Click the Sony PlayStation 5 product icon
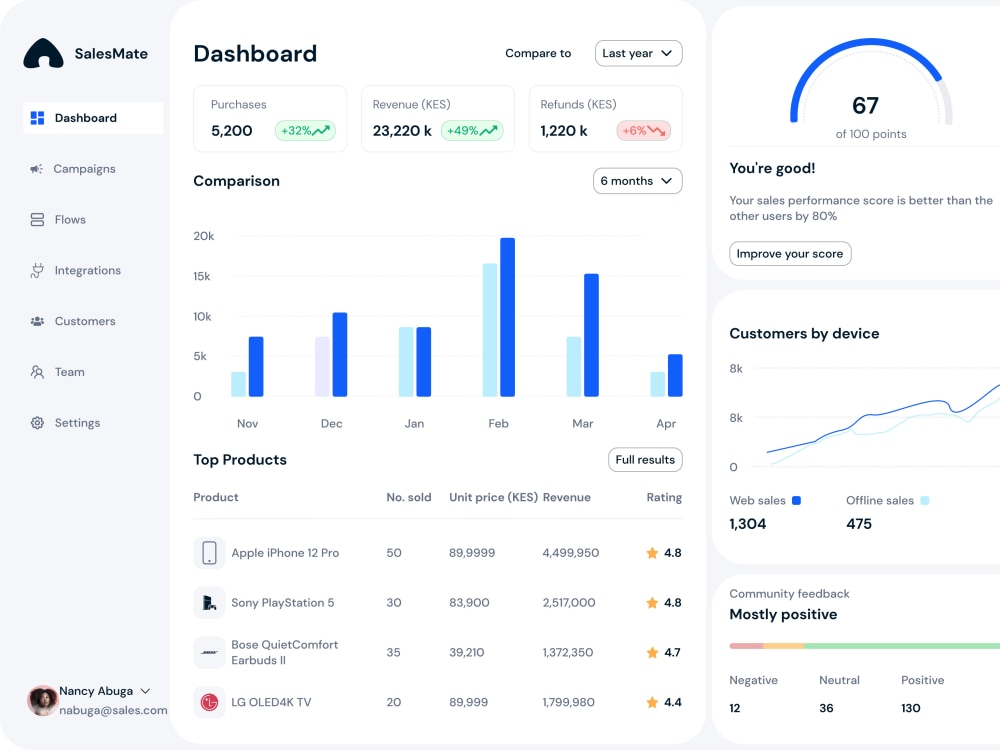Viewport: 1000px width, 750px height. [x=209, y=603]
